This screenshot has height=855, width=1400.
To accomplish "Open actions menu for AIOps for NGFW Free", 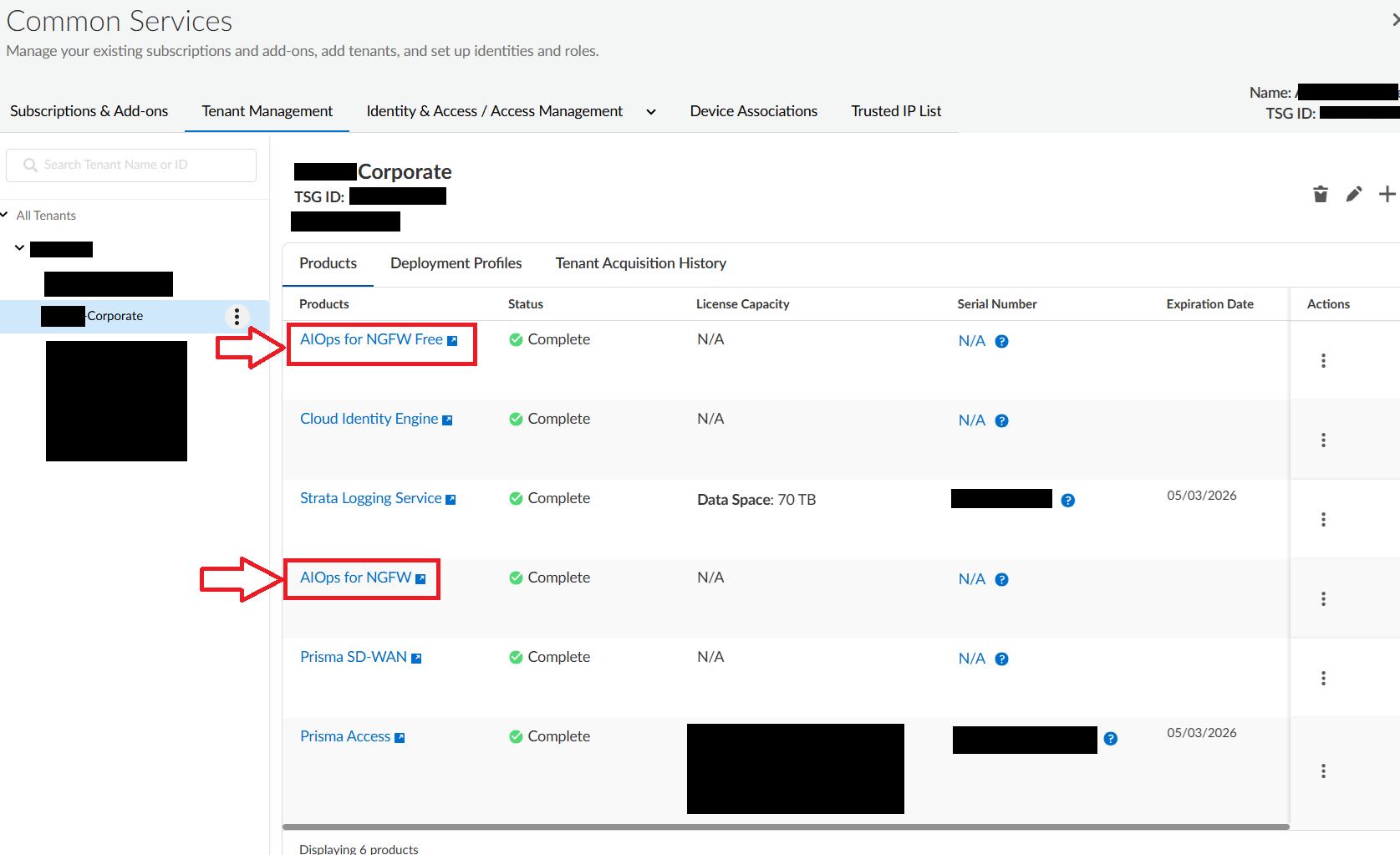I will (x=1323, y=360).
